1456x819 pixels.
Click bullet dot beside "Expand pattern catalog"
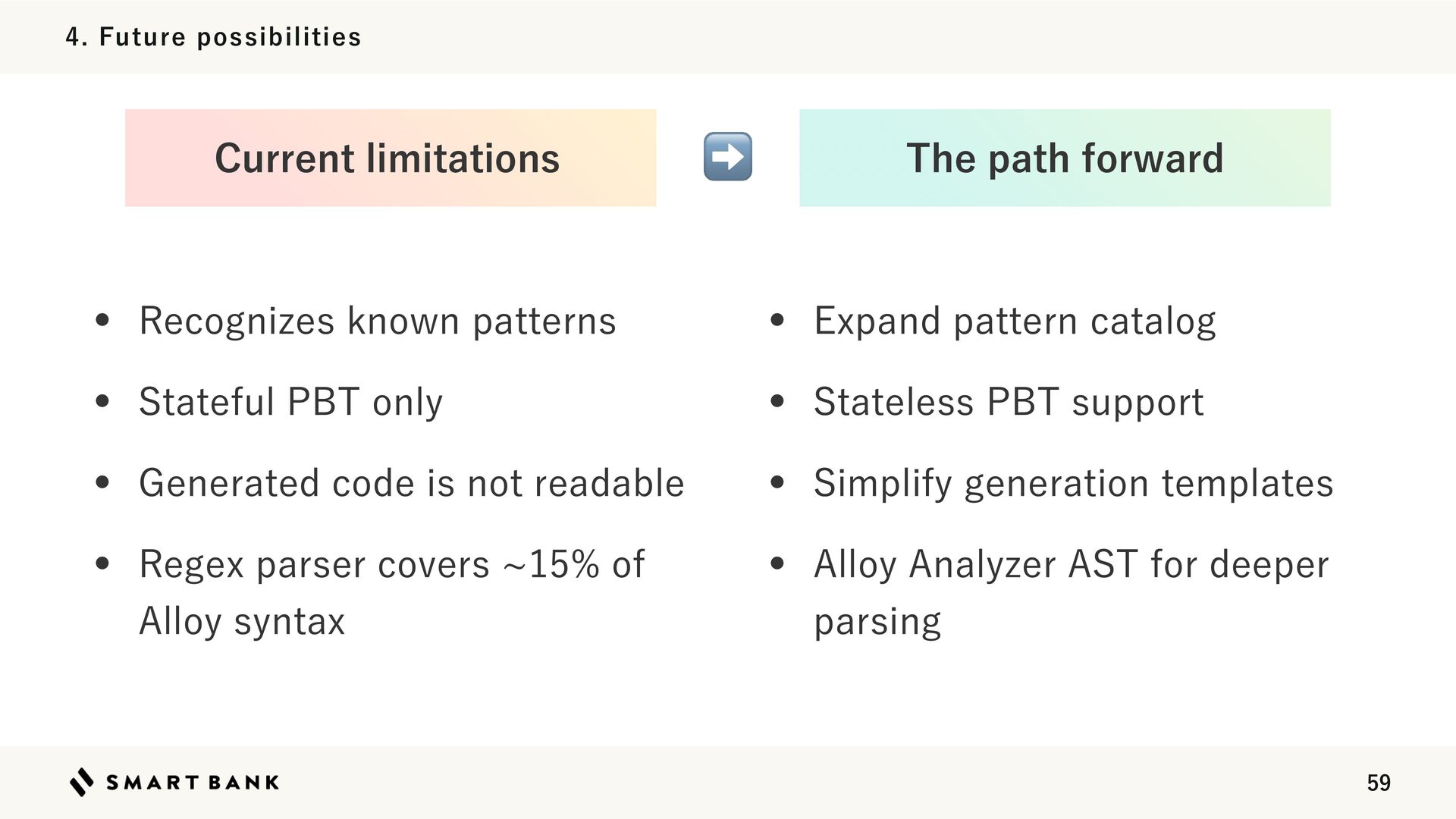[777, 321]
